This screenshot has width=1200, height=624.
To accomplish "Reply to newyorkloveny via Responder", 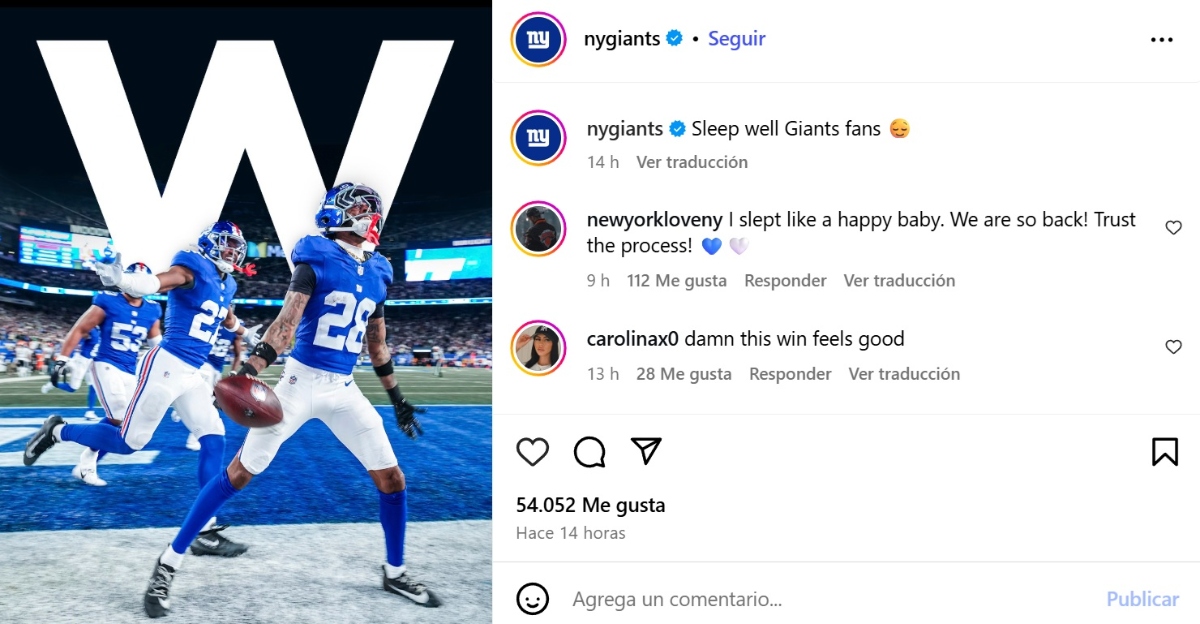I will click(785, 280).
